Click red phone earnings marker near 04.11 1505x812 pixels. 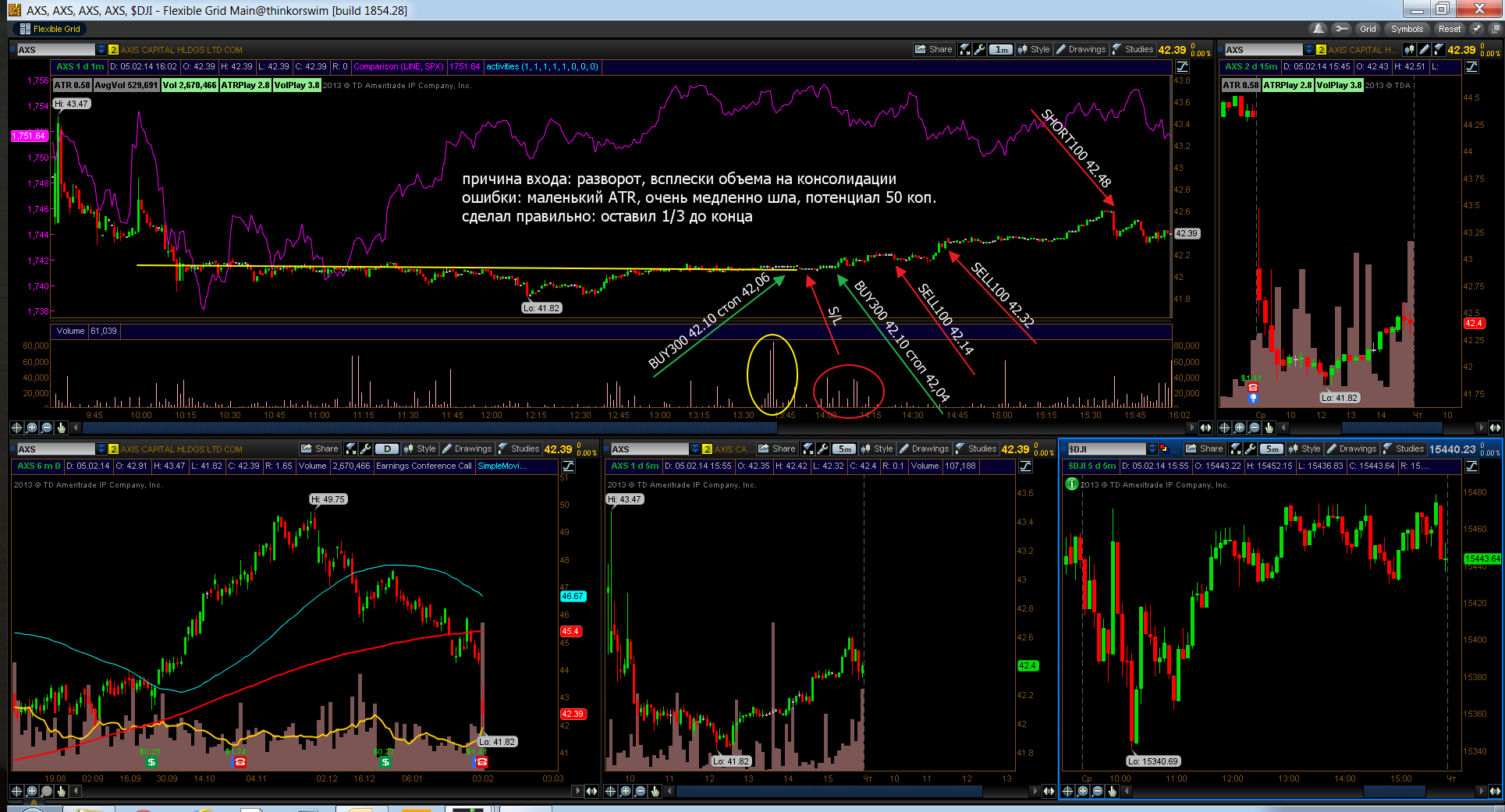[x=240, y=762]
